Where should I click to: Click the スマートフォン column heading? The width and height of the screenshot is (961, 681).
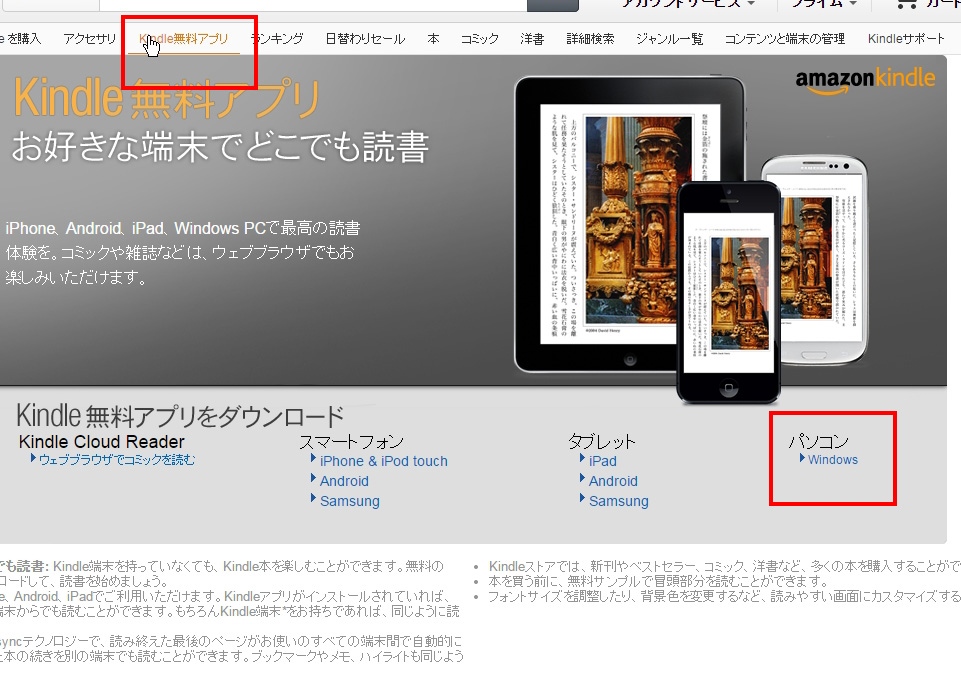click(x=351, y=442)
